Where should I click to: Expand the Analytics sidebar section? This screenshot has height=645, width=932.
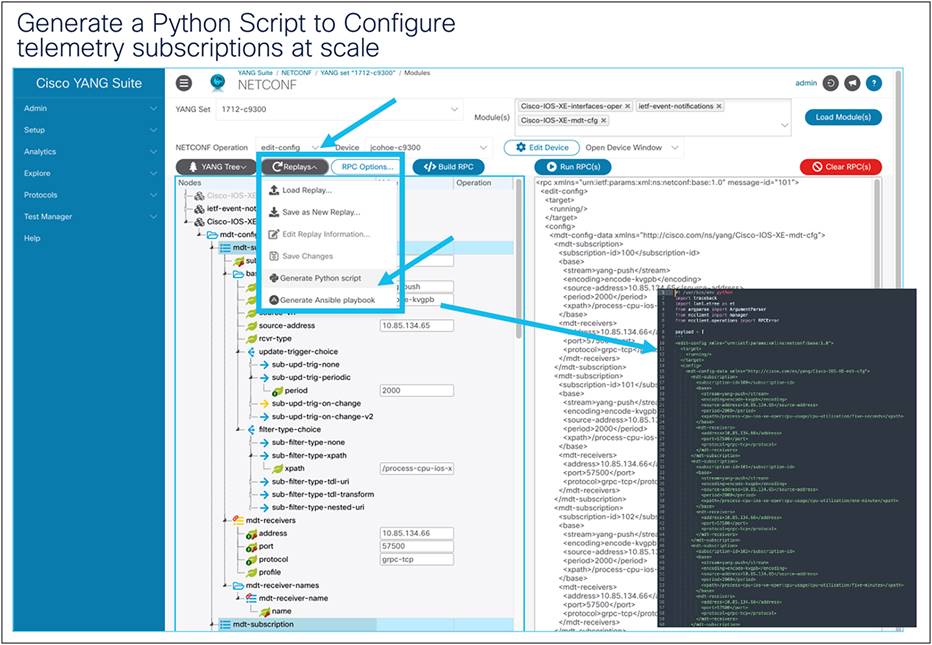tap(89, 152)
